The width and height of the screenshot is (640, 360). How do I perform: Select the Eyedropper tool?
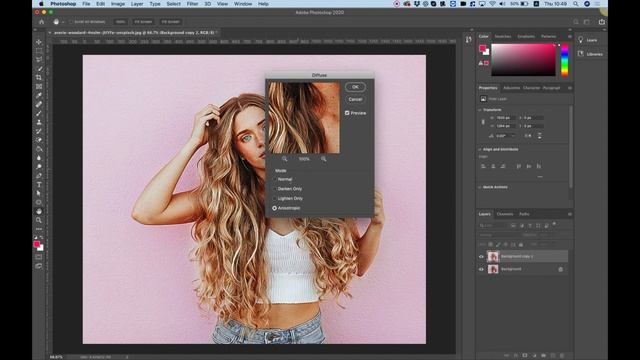tap(39, 96)
